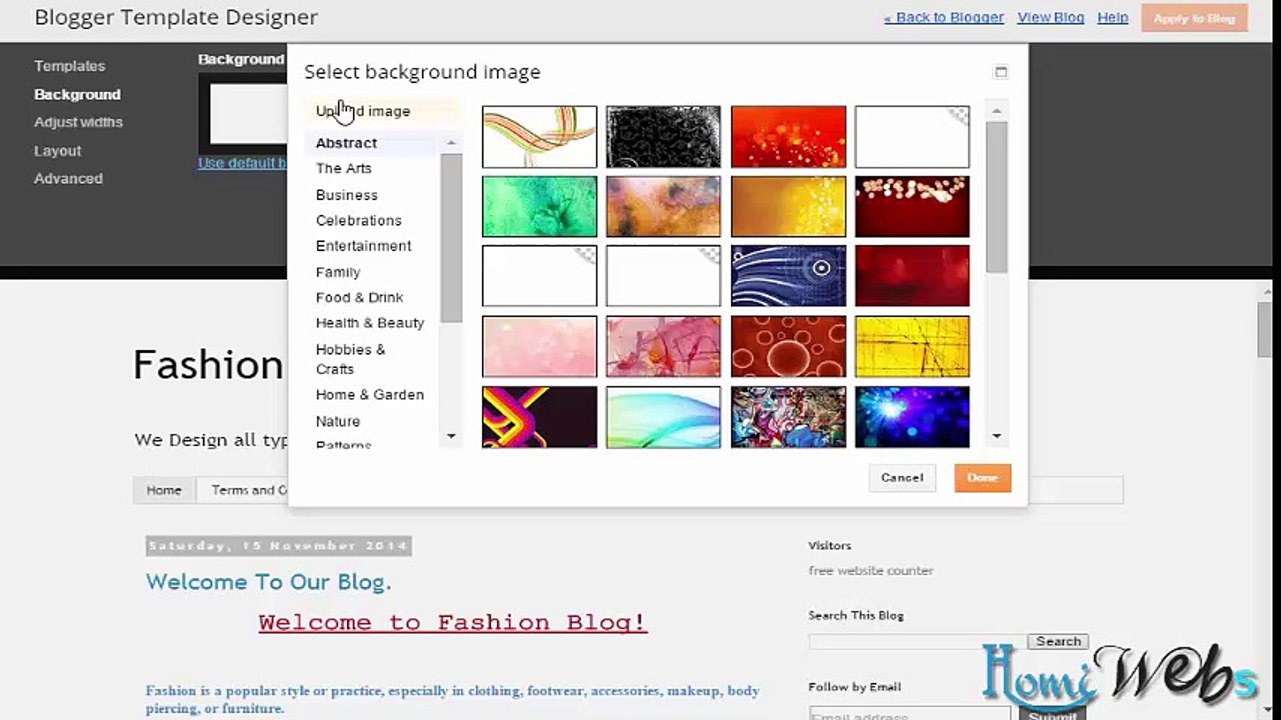The width and height of the screenshot is (1281, 720).
Task: Choose the Nature category
Action: coord(338,421)
